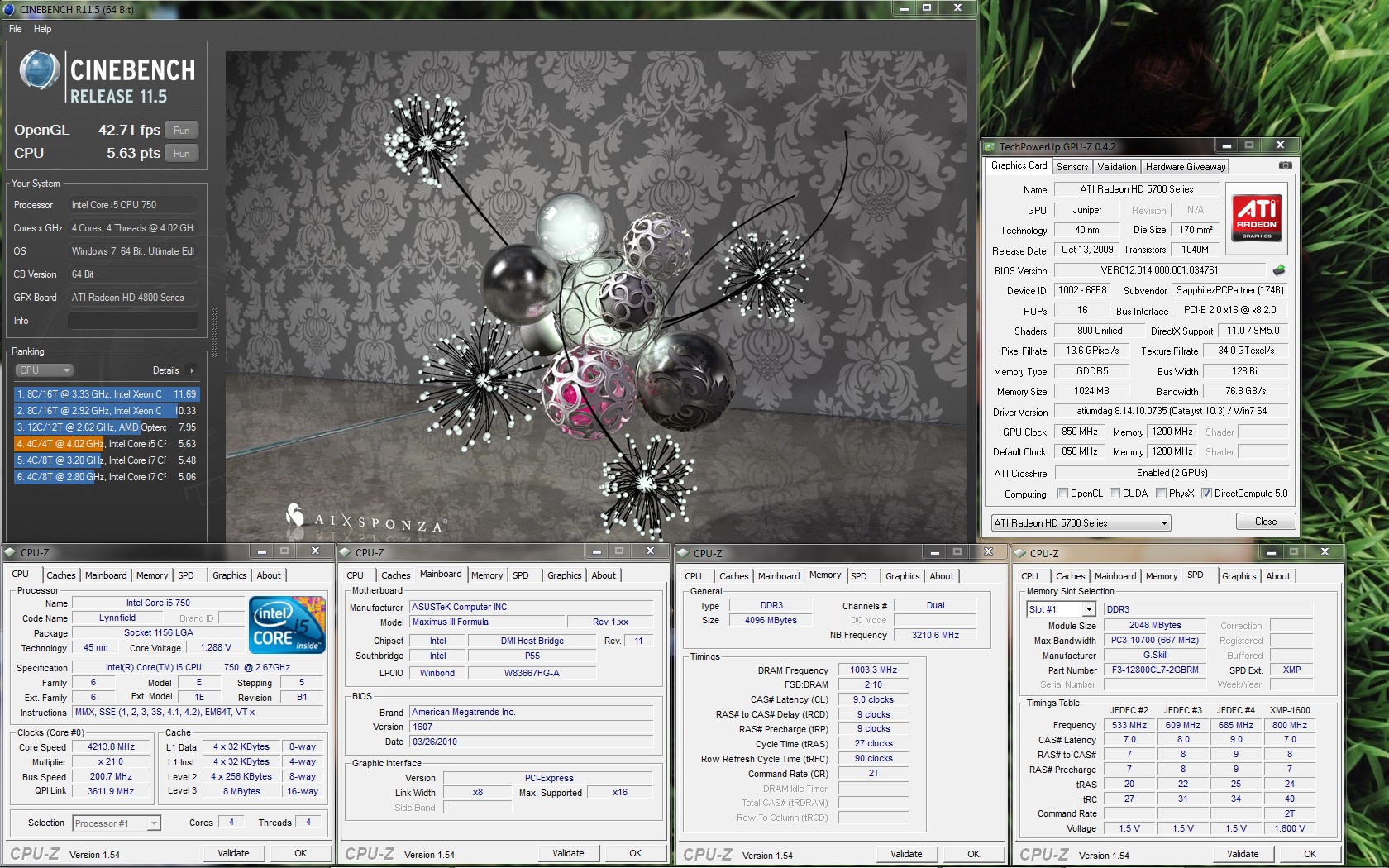This screenshot has width=1389, height=868.
Task: Switch to the Sensors tab in GPU-Z
Action: (x=1072, y=167)
